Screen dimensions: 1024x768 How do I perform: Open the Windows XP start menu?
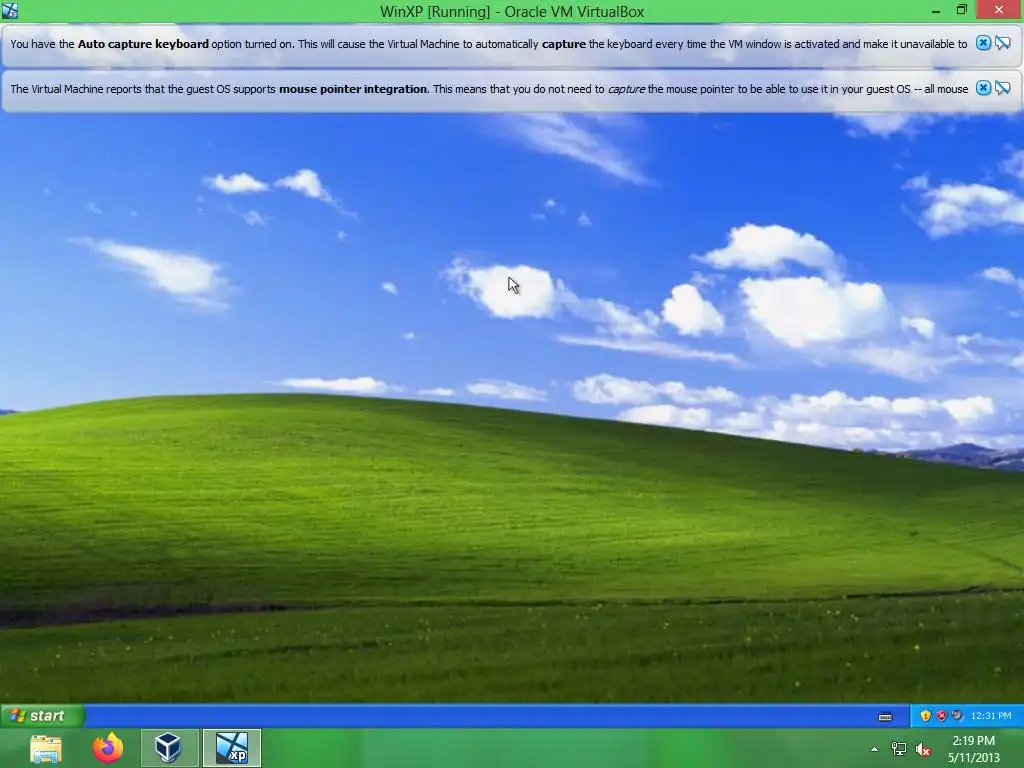[42, 716]
